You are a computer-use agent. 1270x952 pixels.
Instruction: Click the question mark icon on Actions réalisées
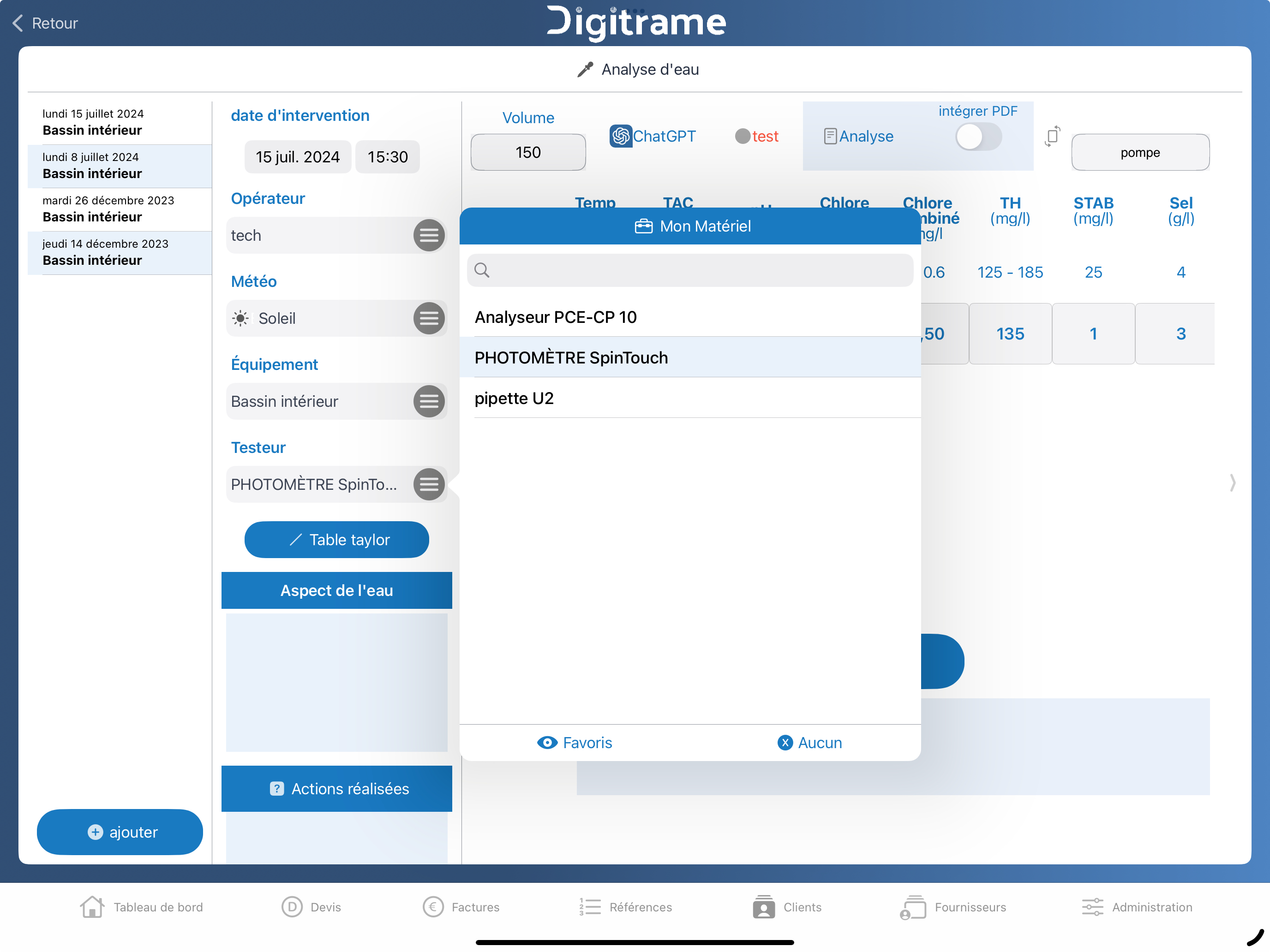click(x=277, y=788)
